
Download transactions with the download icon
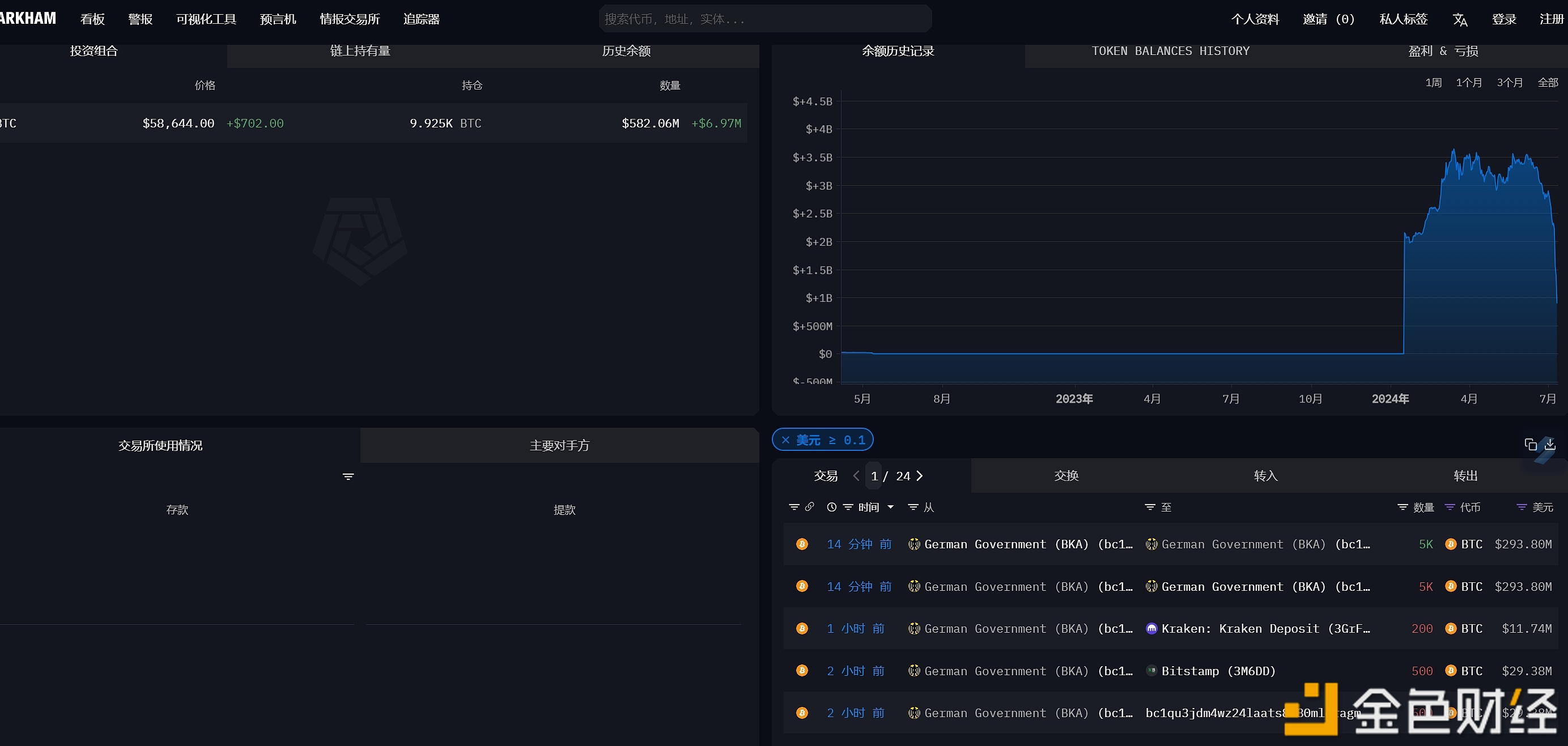click(1550, 444)
